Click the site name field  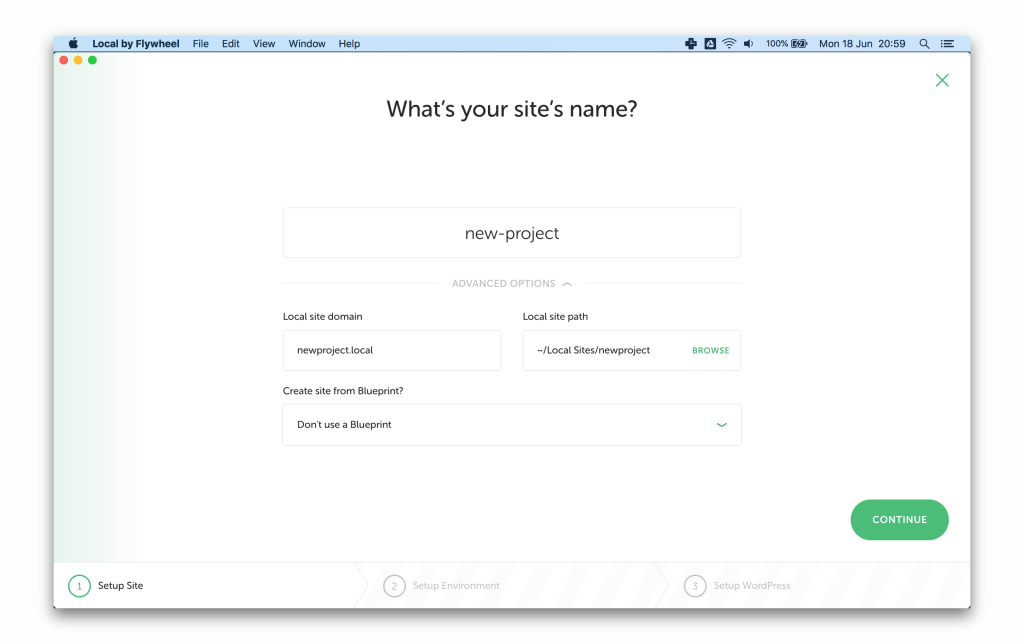(x=512, y=233)
